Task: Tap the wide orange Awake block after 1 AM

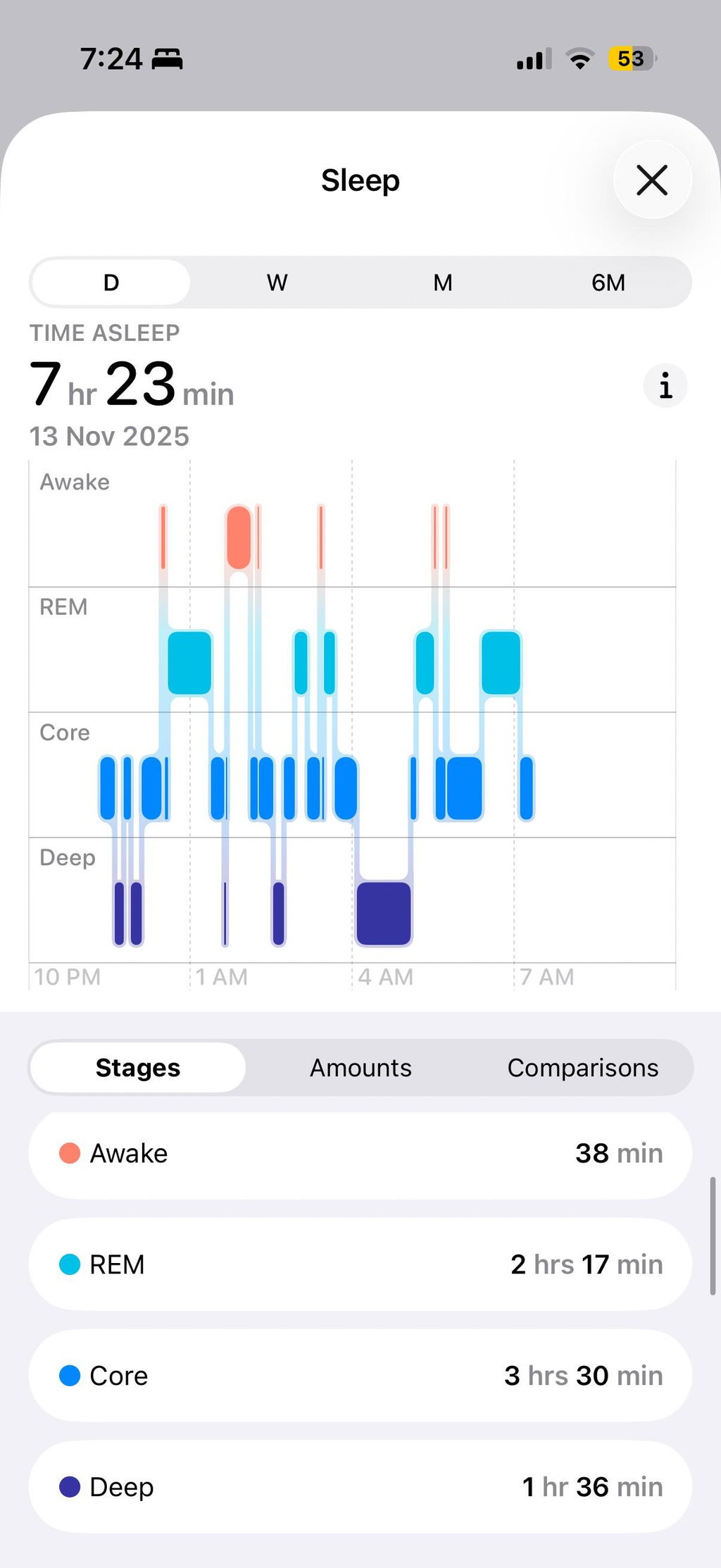Action: (239, 537)
